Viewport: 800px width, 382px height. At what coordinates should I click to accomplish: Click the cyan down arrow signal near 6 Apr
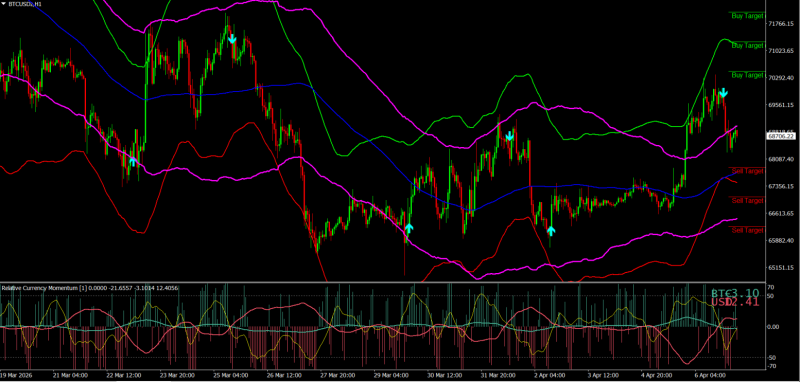click(723, 93)
